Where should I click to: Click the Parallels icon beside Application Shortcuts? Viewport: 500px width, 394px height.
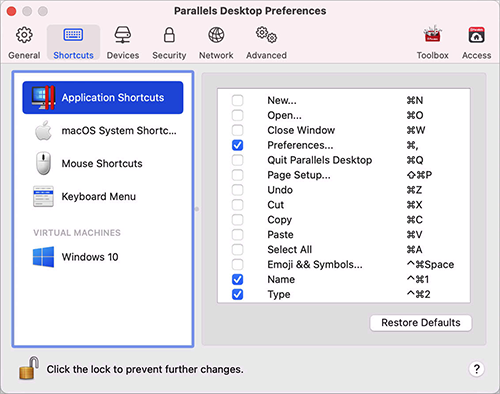43,98
